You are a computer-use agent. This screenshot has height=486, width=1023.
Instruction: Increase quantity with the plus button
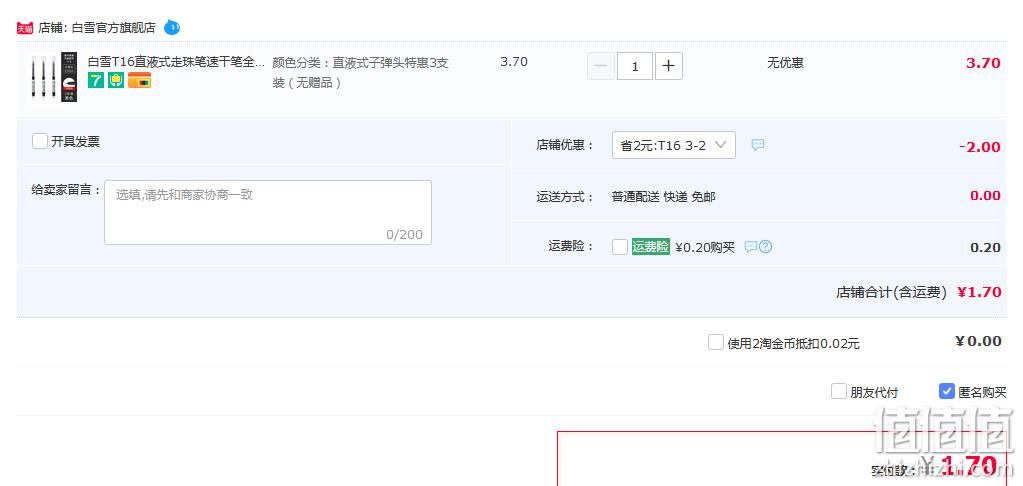click(x=669, y=66)
